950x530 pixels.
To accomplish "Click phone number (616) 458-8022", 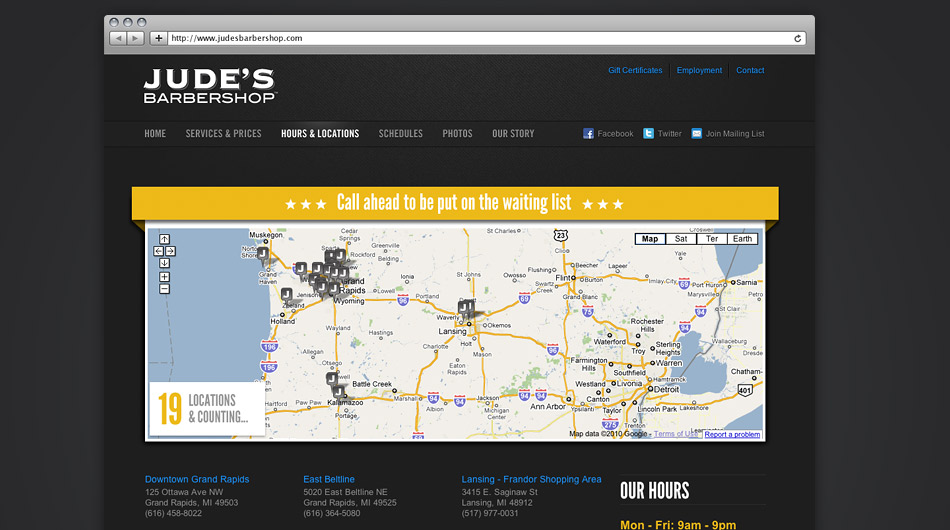I will (x=173, y=514).
